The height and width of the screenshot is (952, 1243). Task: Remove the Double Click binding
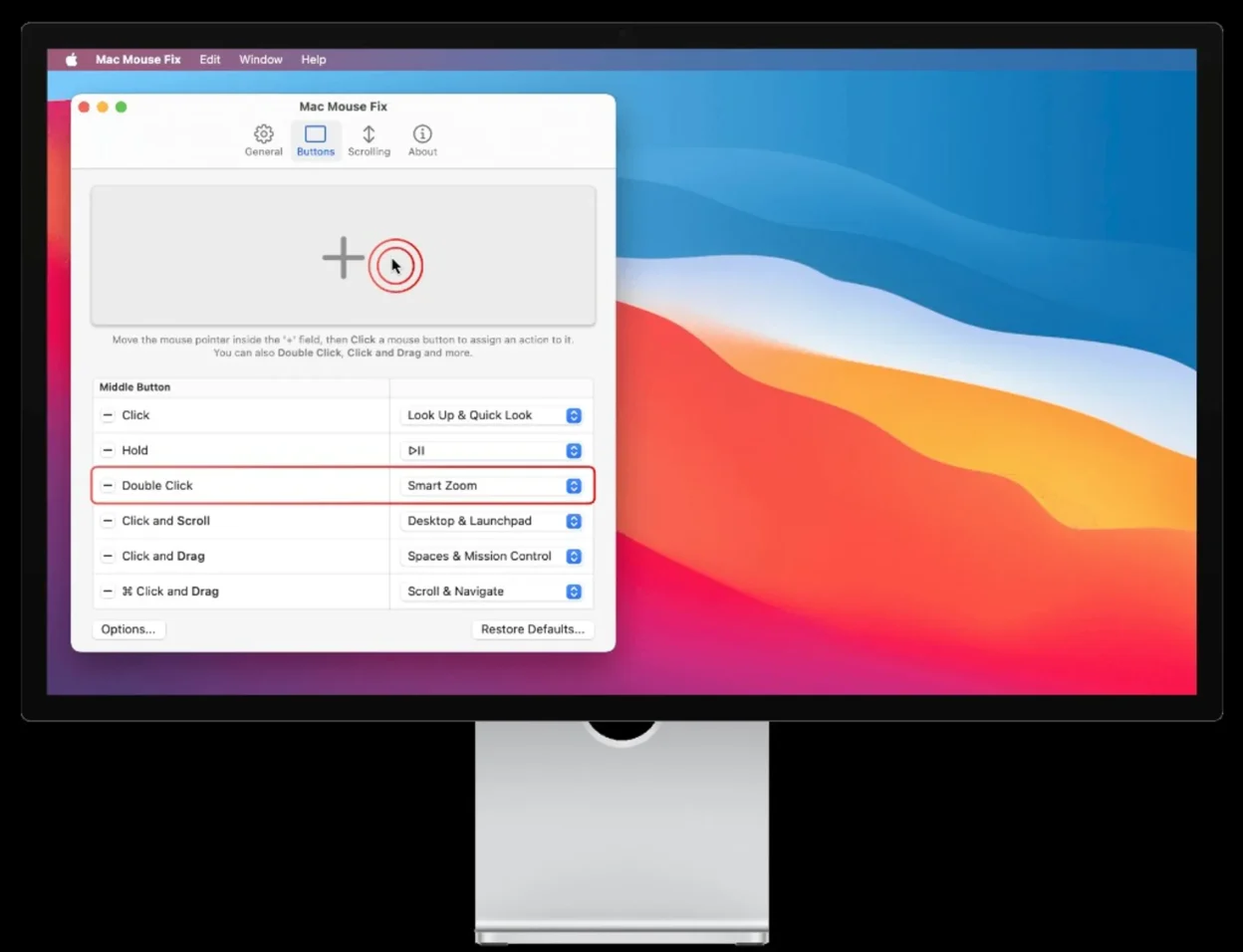(109, 485)
